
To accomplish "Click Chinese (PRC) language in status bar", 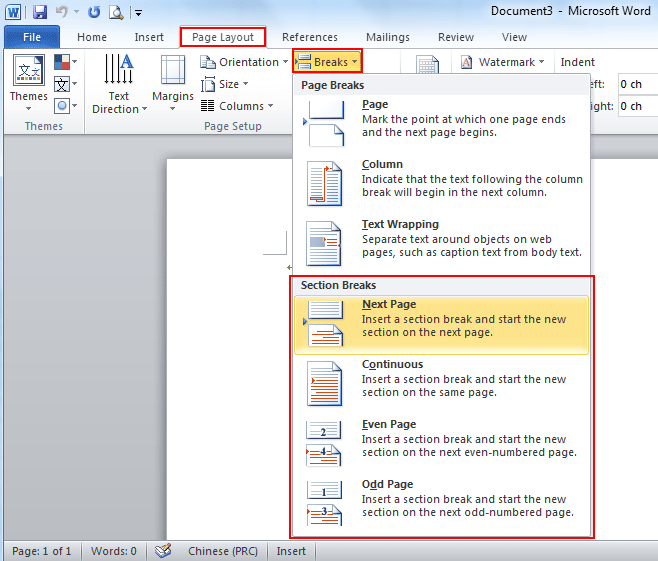I will pyautogui.click(x=222, y=551).
